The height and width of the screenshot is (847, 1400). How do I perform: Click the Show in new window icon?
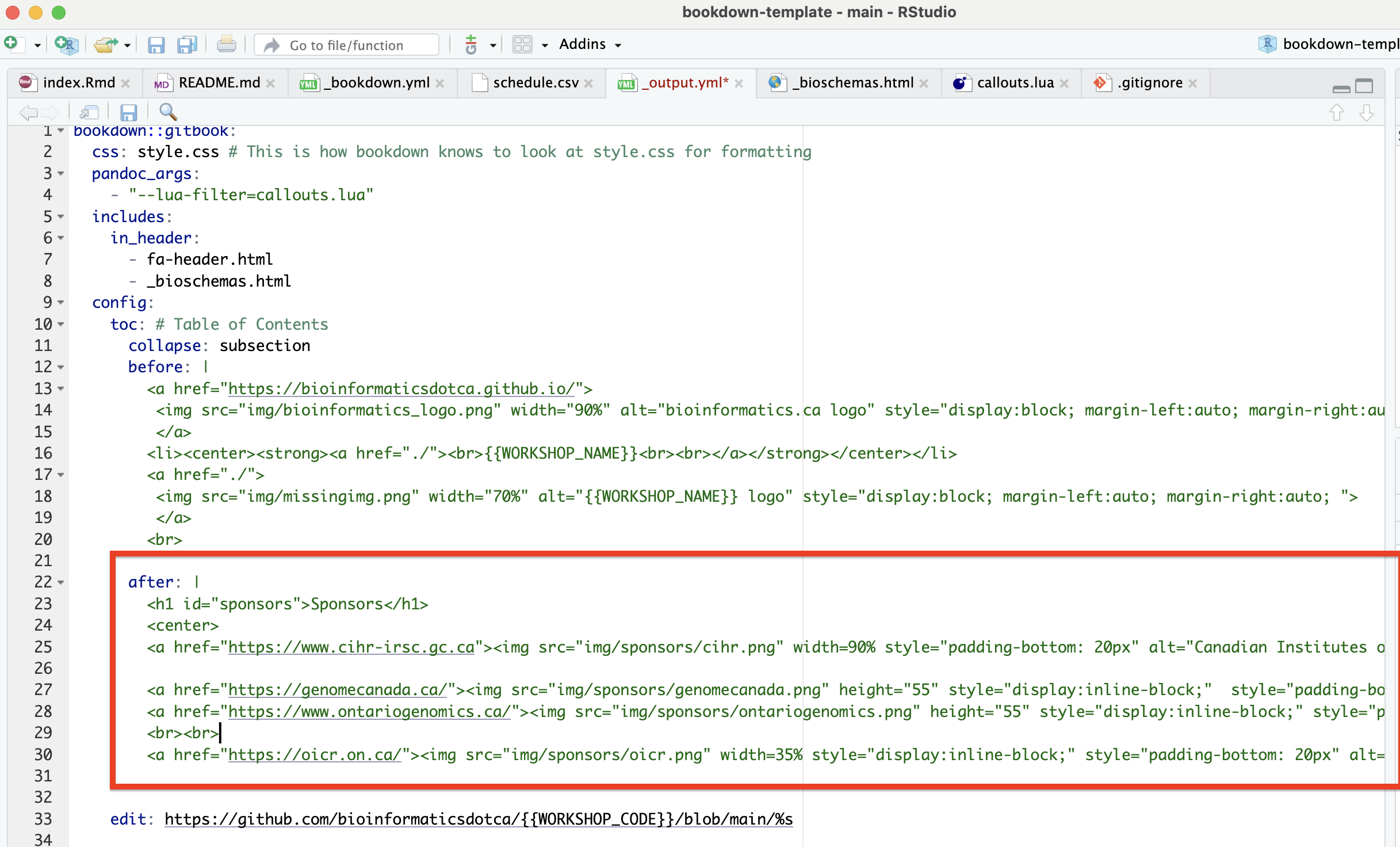(x=89, y=112)
